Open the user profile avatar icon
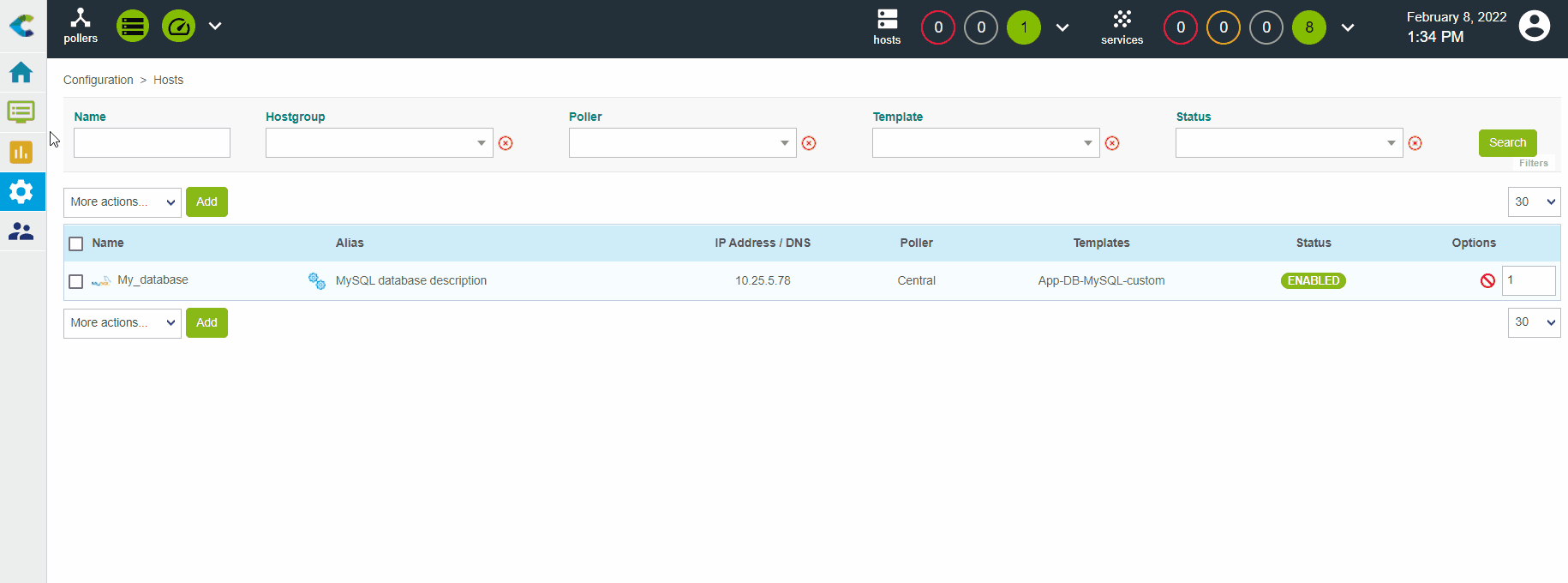The width and height of the screenshot is (1568, 583). click(x=1534, y=27)
